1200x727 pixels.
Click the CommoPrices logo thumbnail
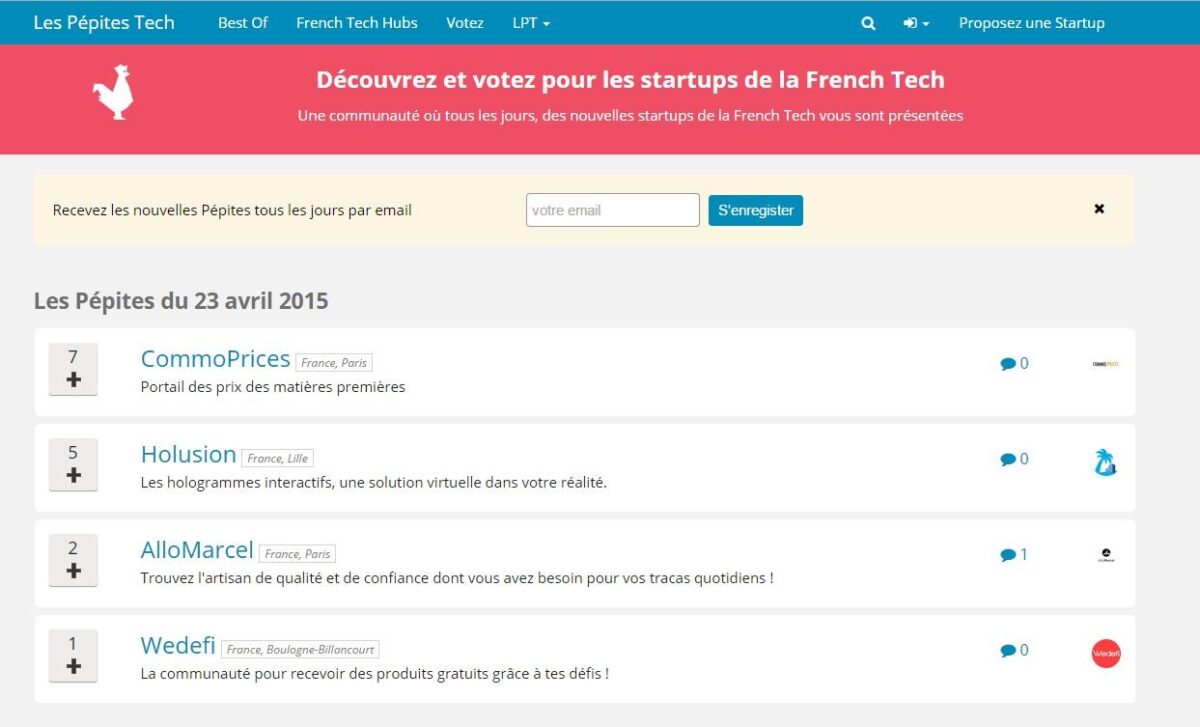click(1105, 364)
